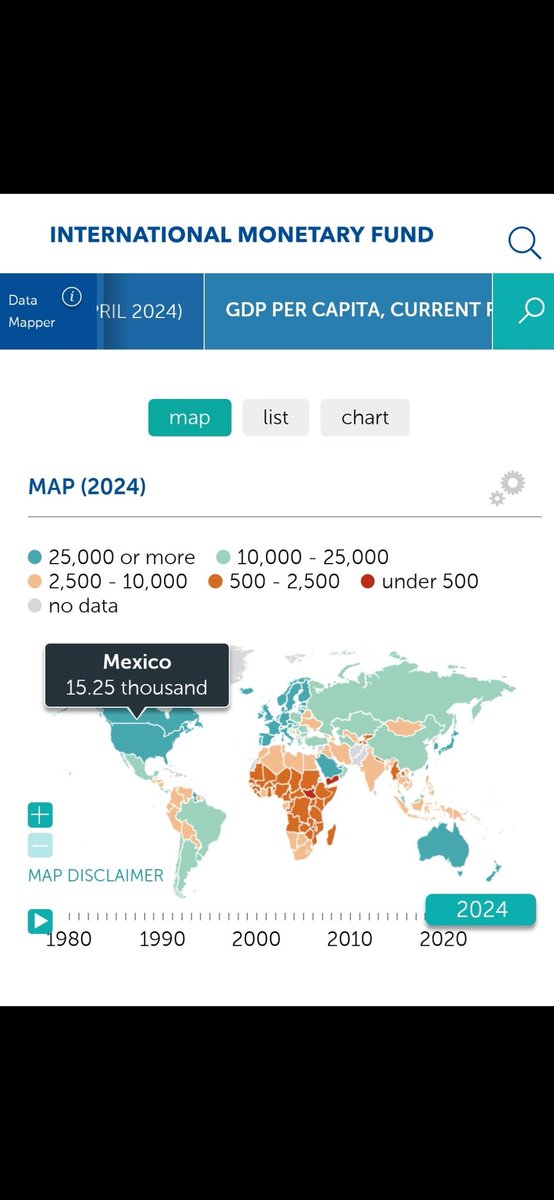The height and width of the screenshot is (1200, 554).
Task: Jump to 2000 on the timeline
Action: point(256,939)
